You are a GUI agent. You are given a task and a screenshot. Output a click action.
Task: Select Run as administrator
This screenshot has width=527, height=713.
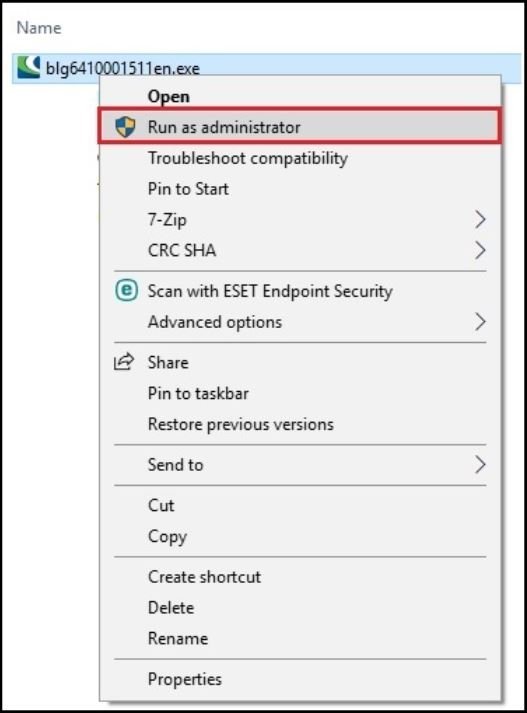(300, 127)
